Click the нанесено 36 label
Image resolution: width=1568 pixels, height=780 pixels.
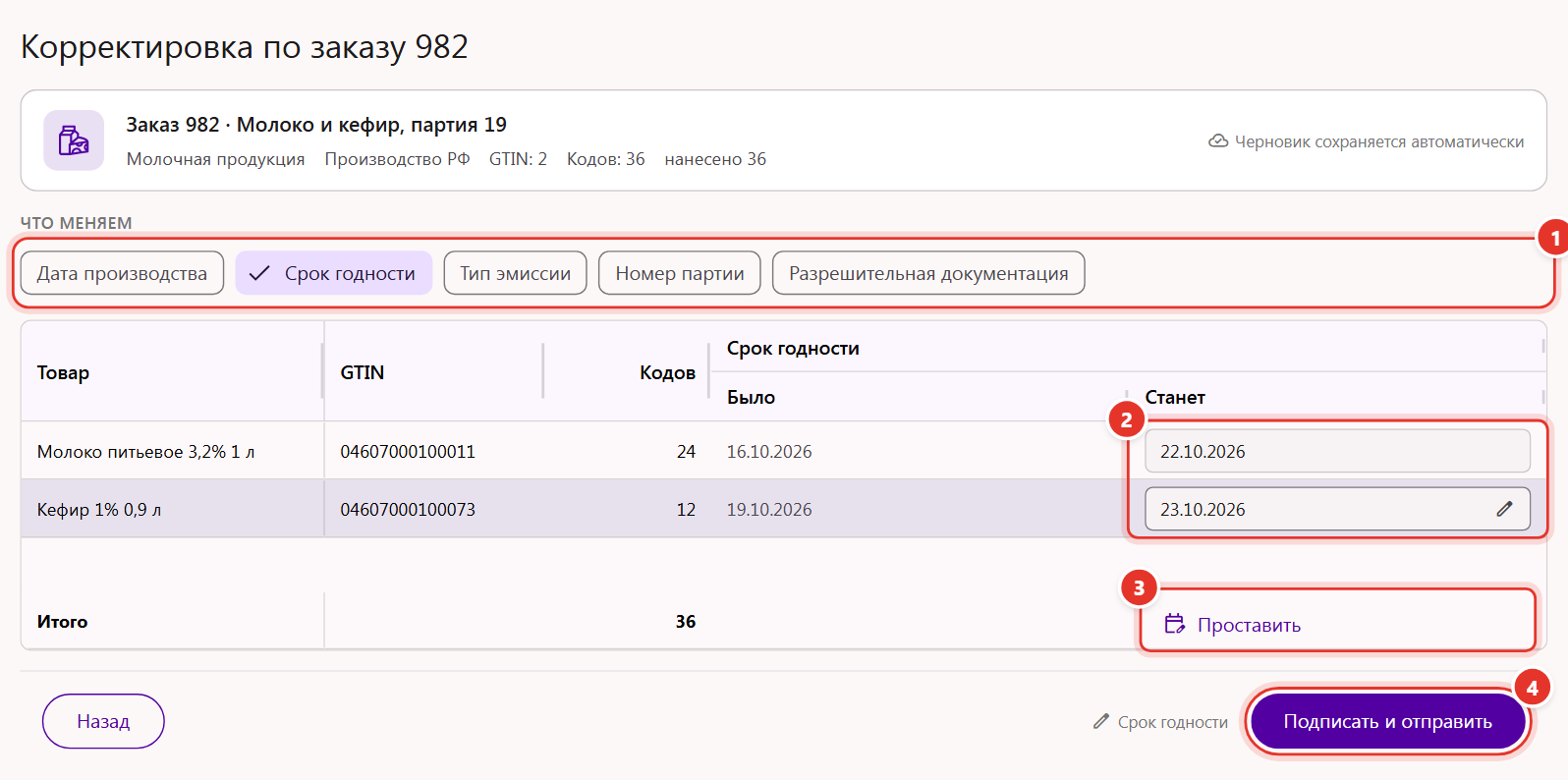pyautogui.click(x=715, y=159)
